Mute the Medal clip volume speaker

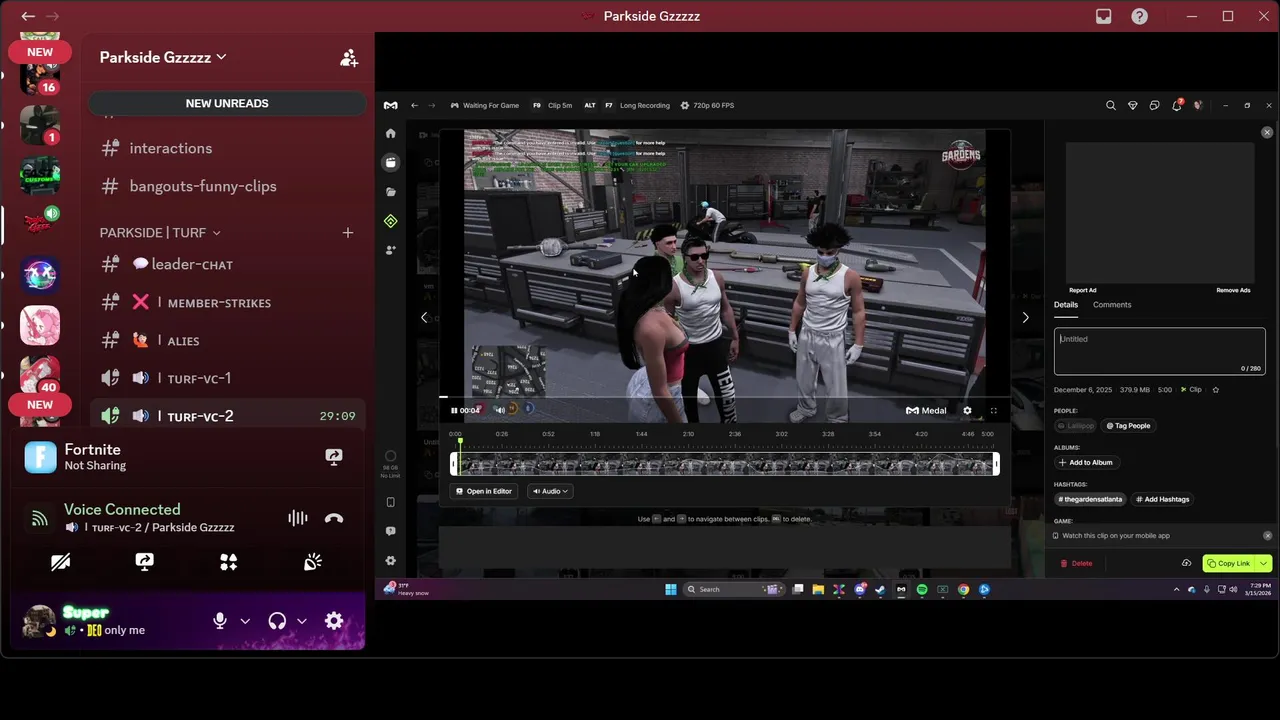click(x=500, y=410)
